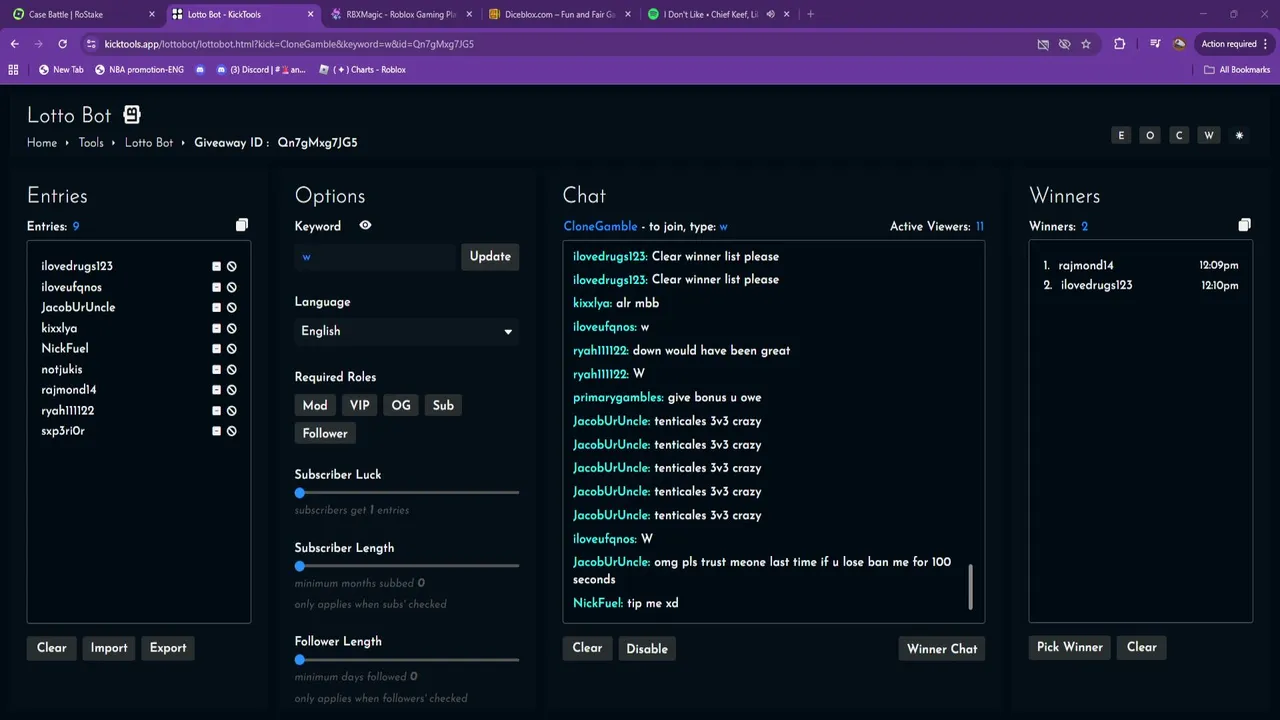Image resolution: width=1280 pixels, height=720 pixels.
Task: Click the remove icon next to ilovedrugs123 entry
Action: point(216,267)
